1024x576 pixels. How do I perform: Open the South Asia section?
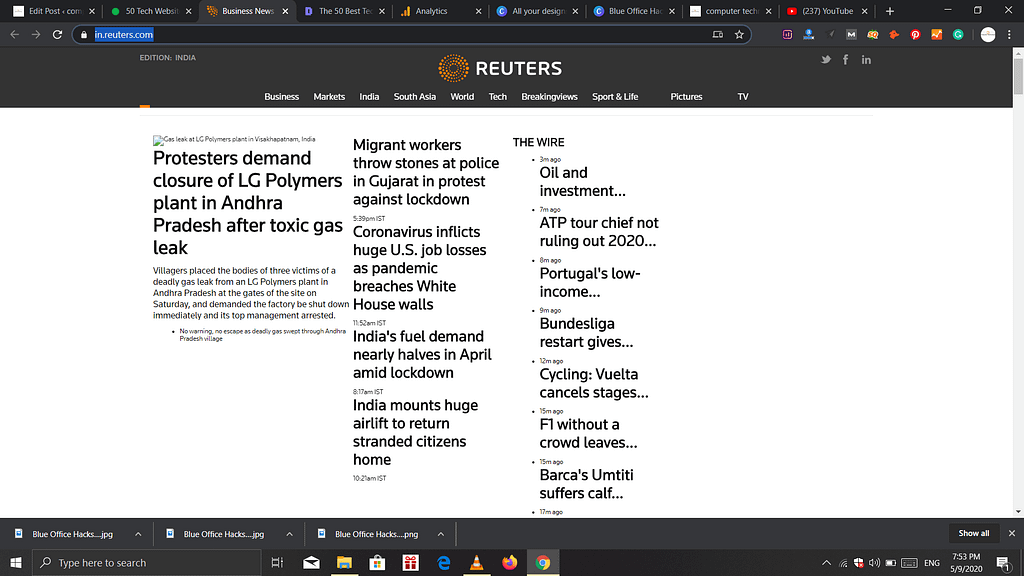(415, 97)
